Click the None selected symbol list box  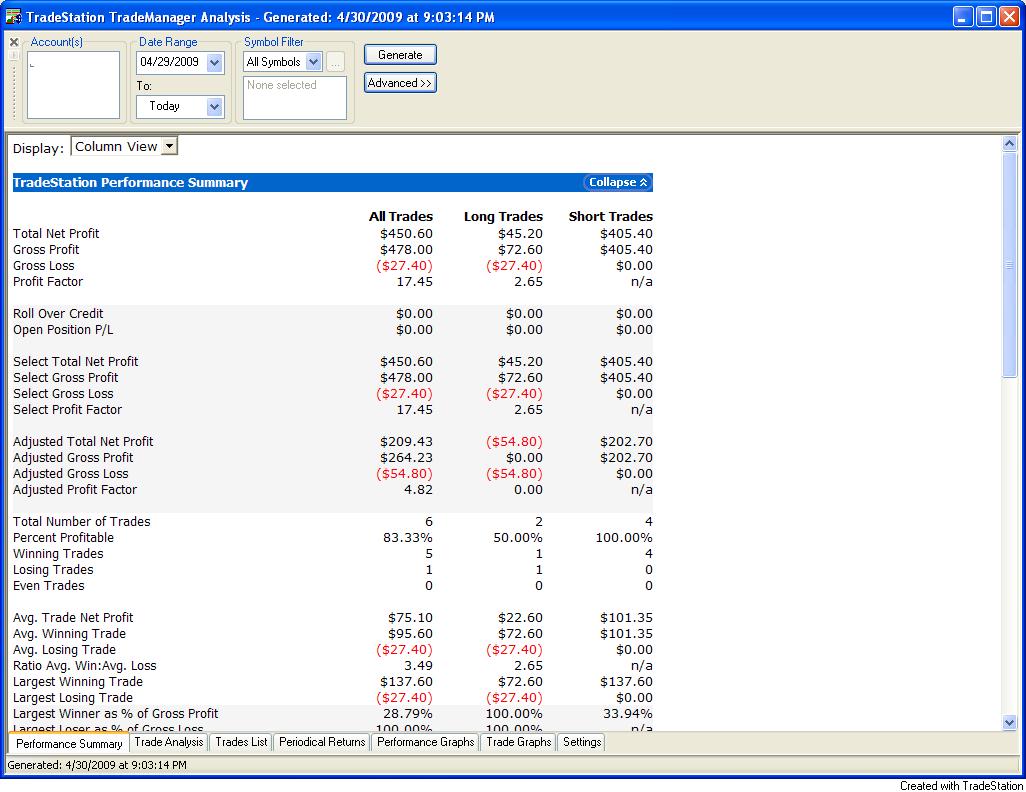[294, 98]
